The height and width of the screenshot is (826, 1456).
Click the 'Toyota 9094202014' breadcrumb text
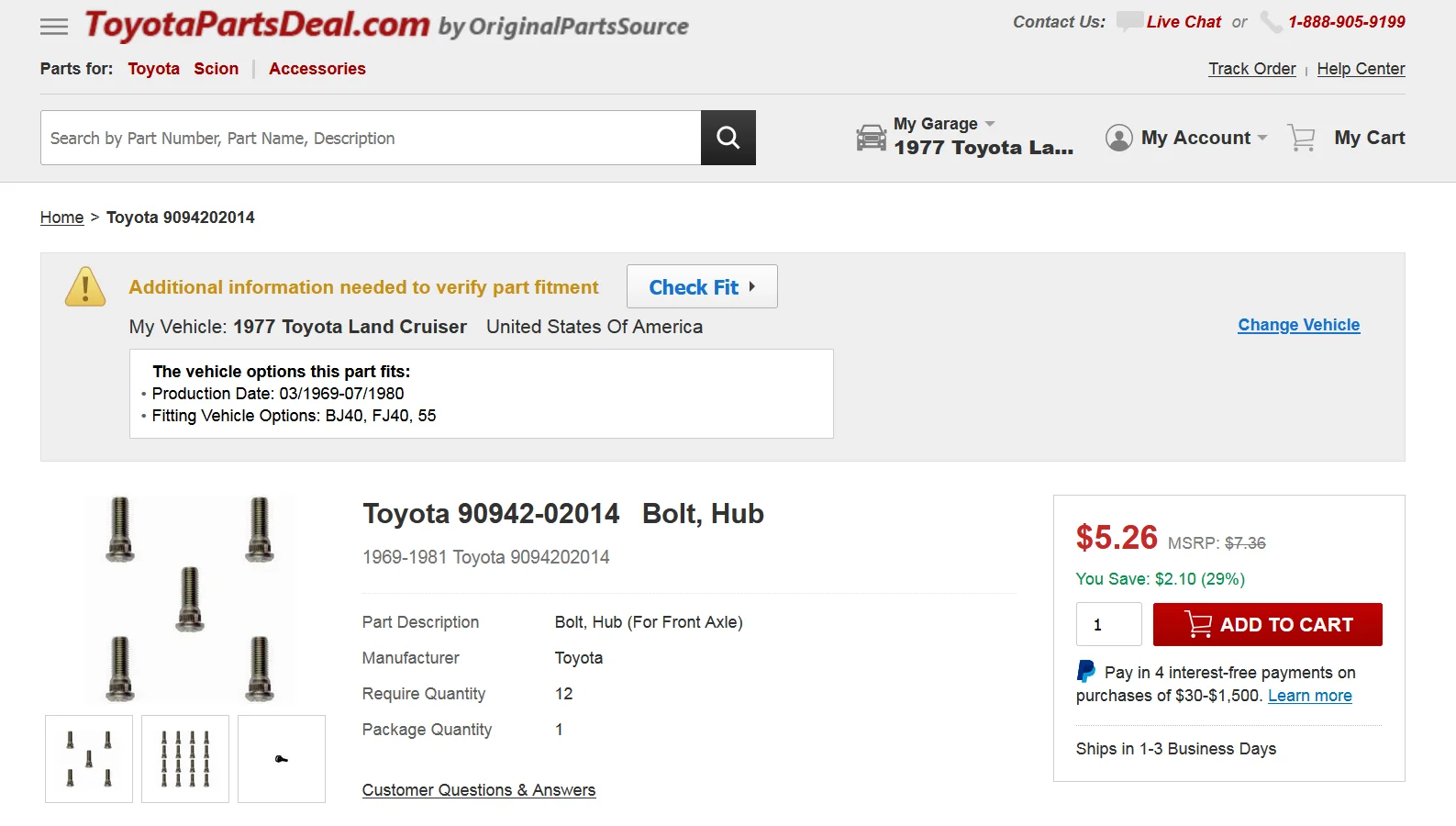(181, 218)
